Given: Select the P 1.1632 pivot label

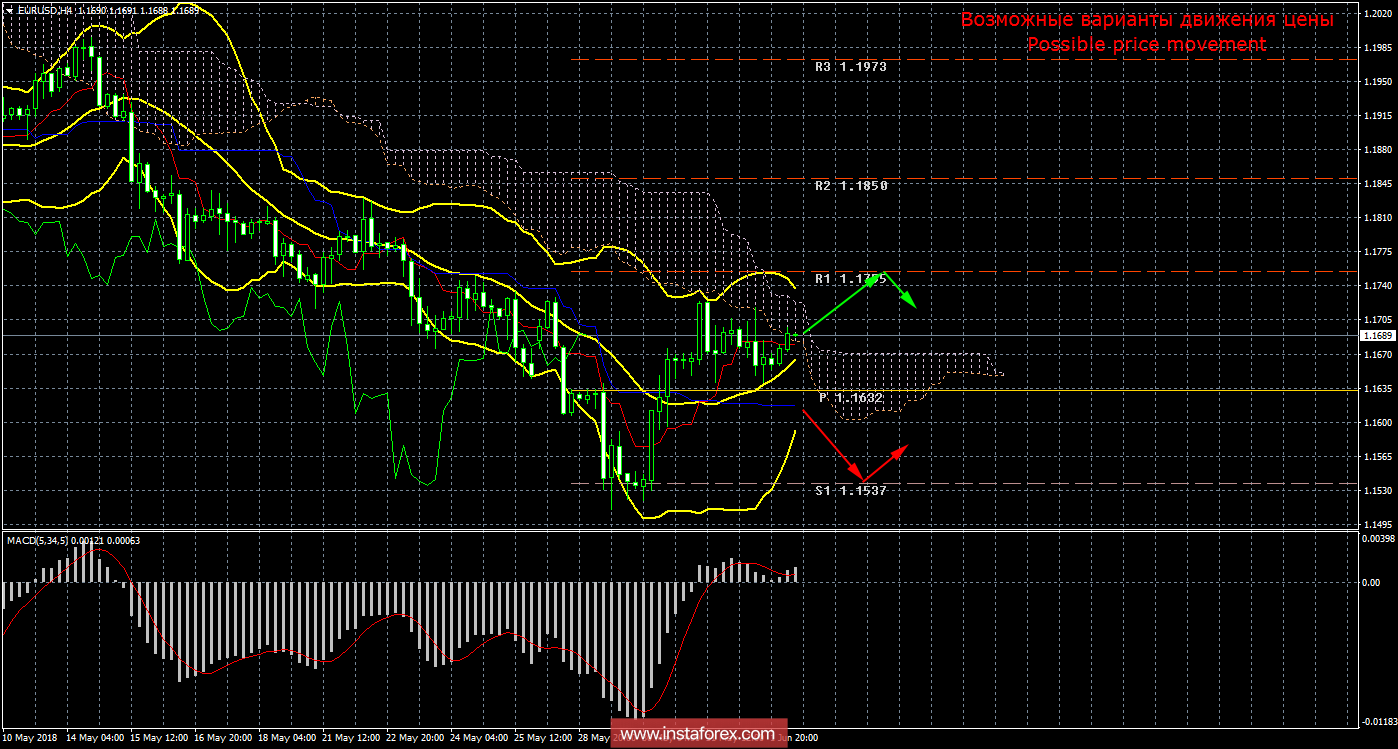Looking at the screenshot, I should 851,398.
